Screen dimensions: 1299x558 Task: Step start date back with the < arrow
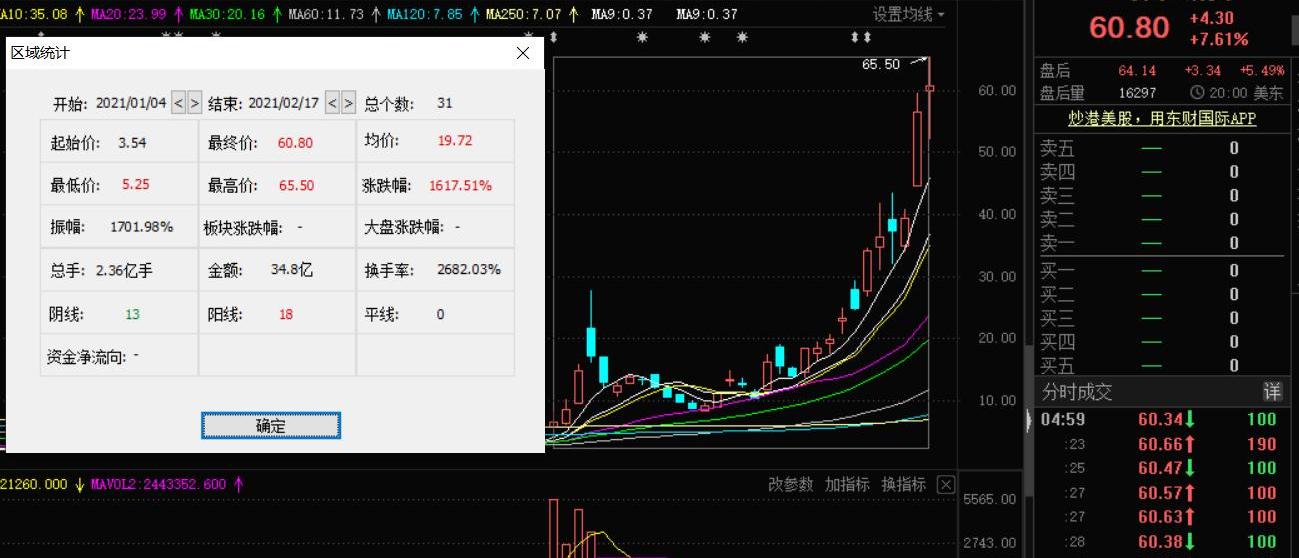pyautogui.click(x=179, y=103)
